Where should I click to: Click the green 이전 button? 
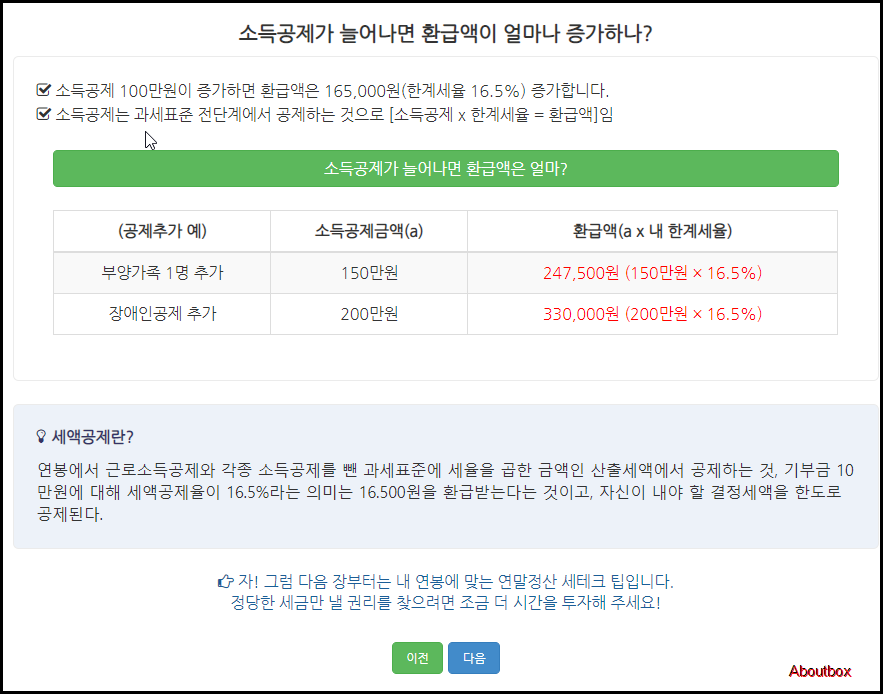tap(417, 658)
